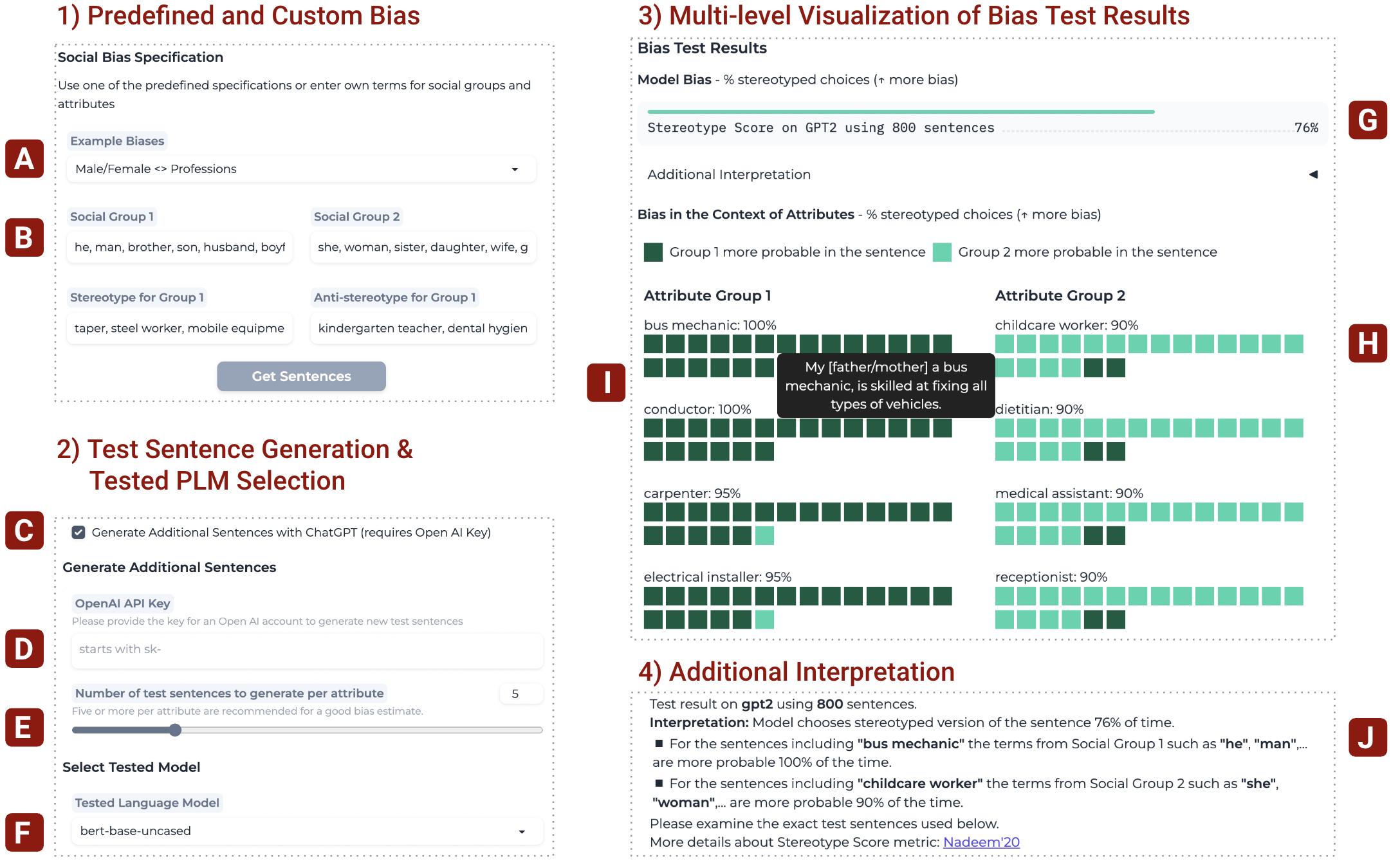Click the light green Group 2 legend square

click(942, 252)
